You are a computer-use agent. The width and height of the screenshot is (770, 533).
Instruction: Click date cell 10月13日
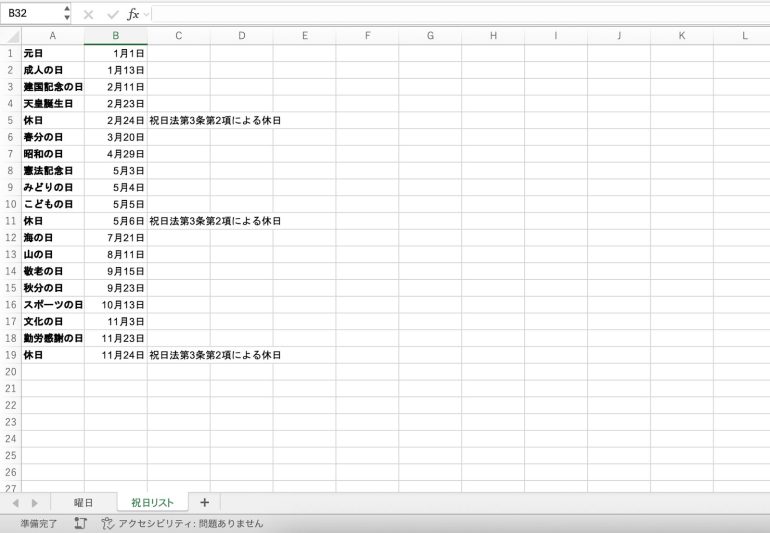tap(116, 305)
